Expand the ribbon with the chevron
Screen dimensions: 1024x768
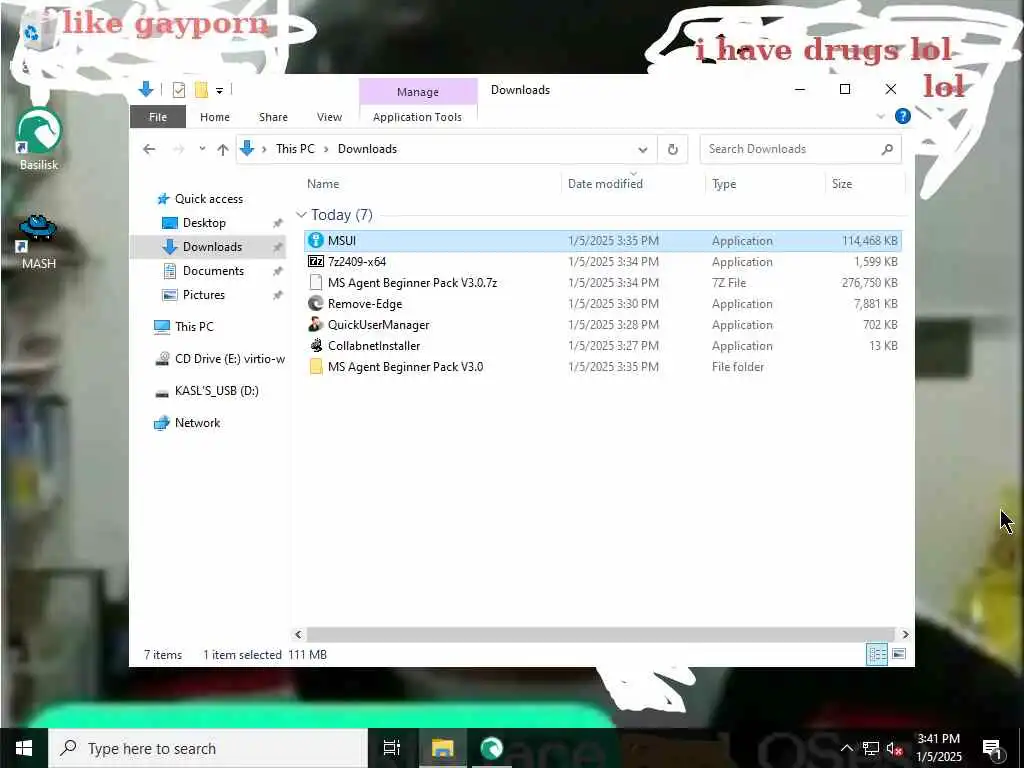tap(880, 116)
